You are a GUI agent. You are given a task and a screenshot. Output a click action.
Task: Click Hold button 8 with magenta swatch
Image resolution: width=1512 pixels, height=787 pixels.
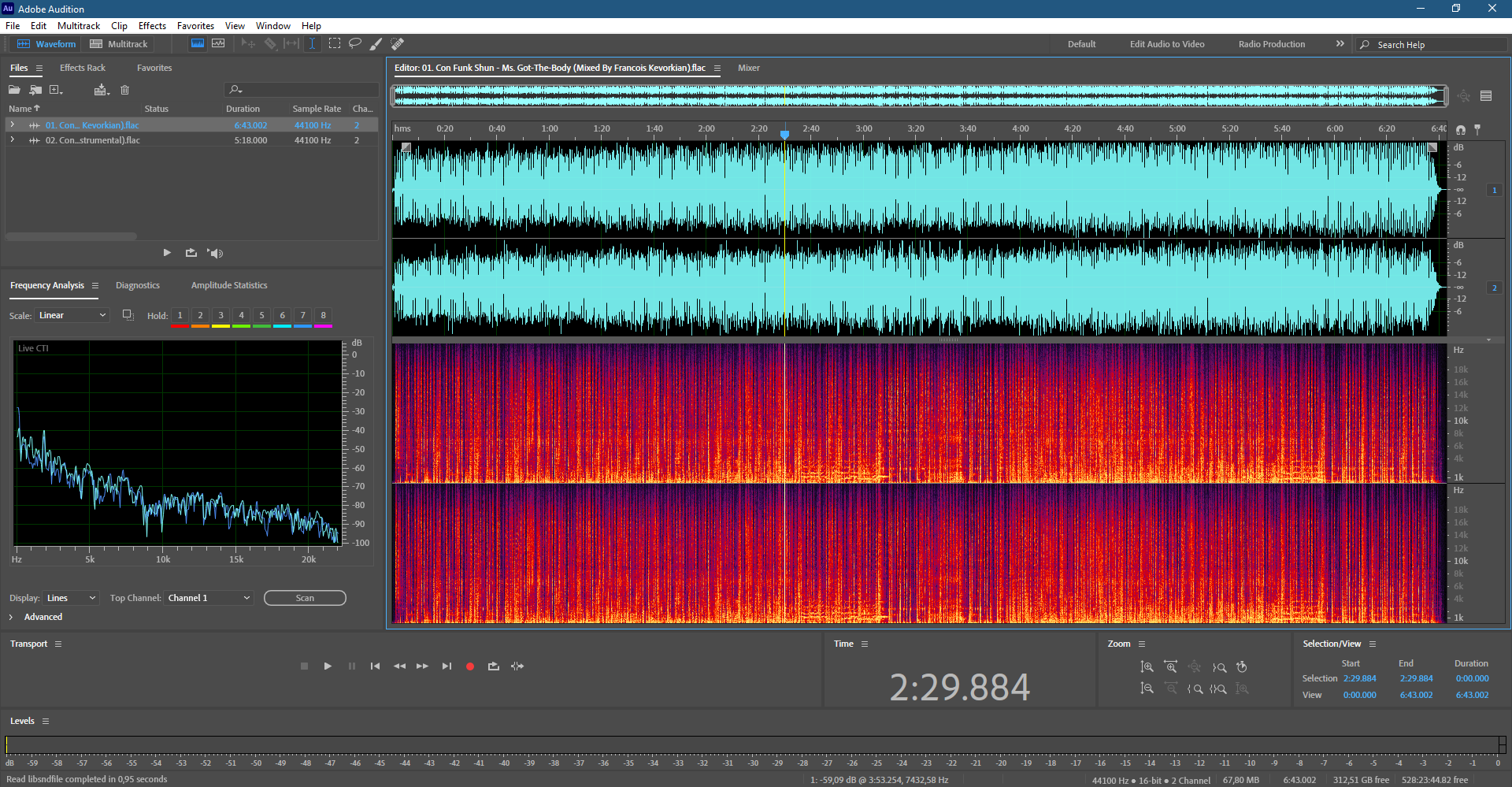[x=323, y=317]
